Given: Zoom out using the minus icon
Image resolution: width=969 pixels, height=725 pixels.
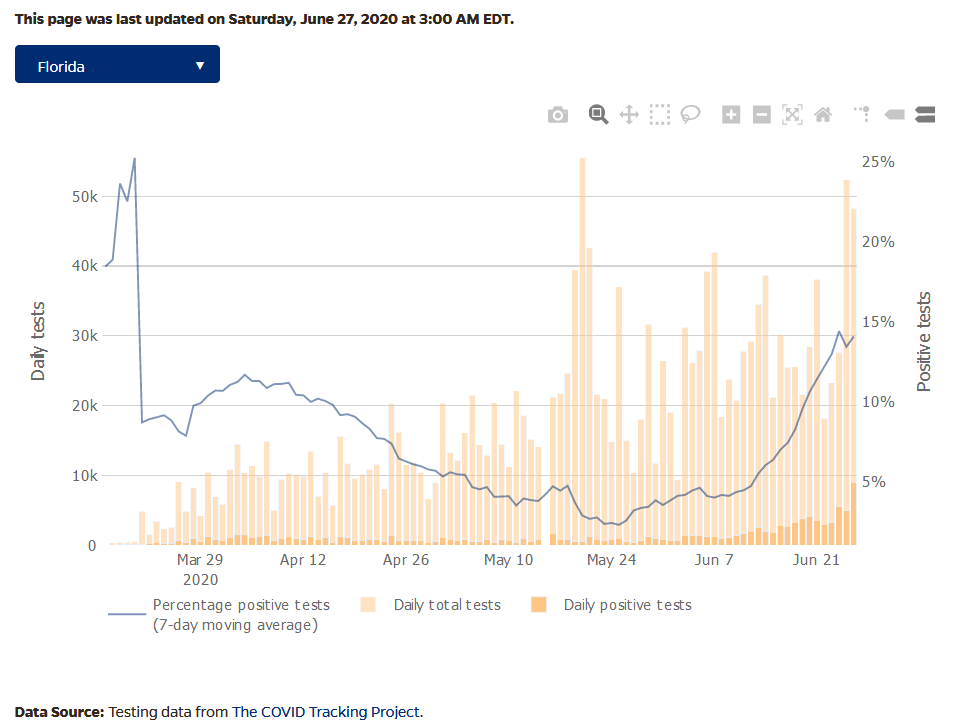Looking at the screenshot, I should tap(761, 115).
